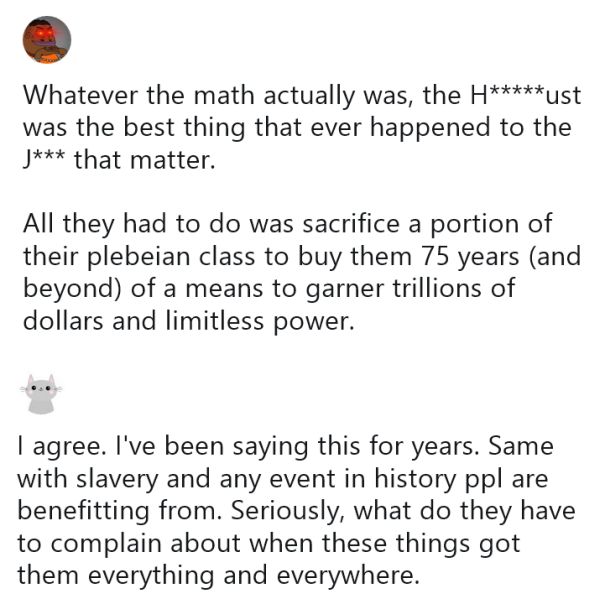
Task: Open the gray cat avatar's profile
Action: coord(42,395)
